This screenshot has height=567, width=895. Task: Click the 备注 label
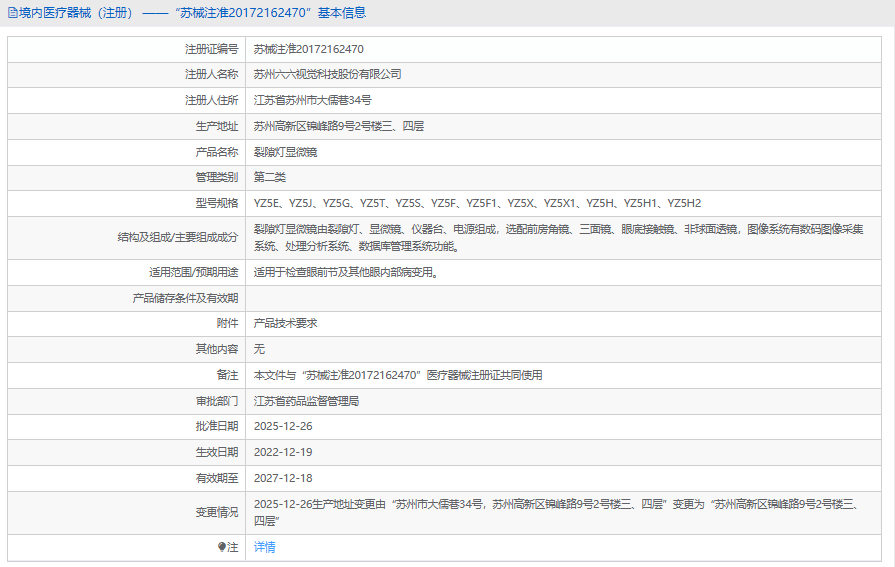227,375
